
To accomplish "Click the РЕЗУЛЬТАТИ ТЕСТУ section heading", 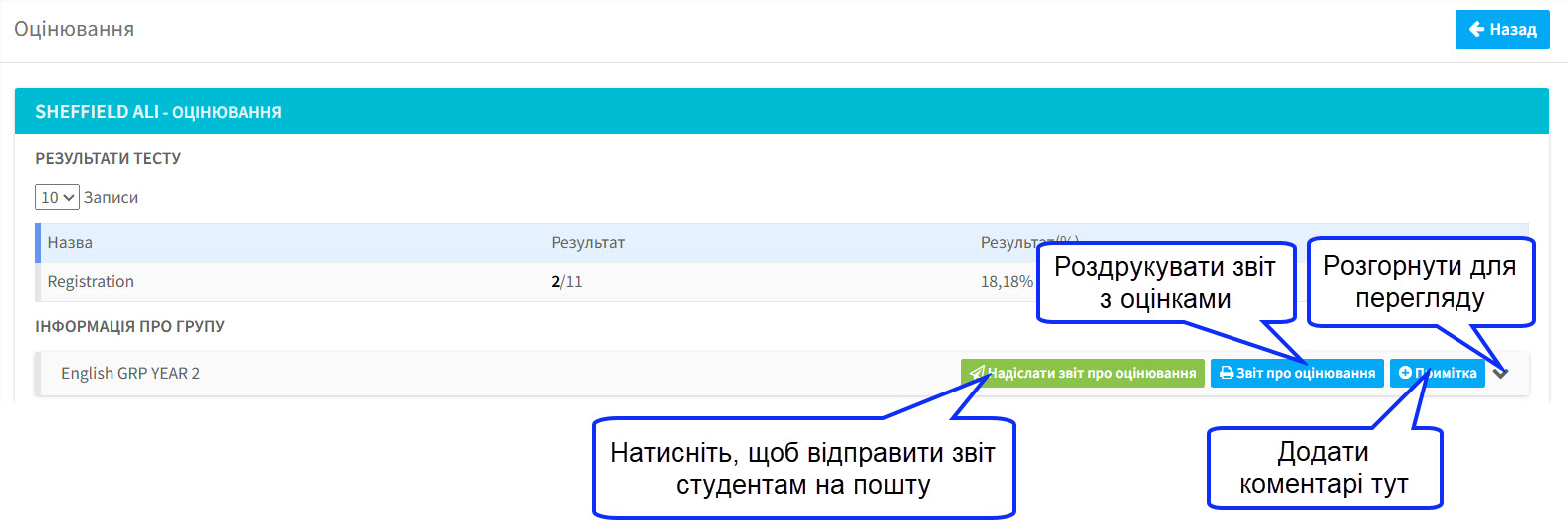I will [108, 159].
